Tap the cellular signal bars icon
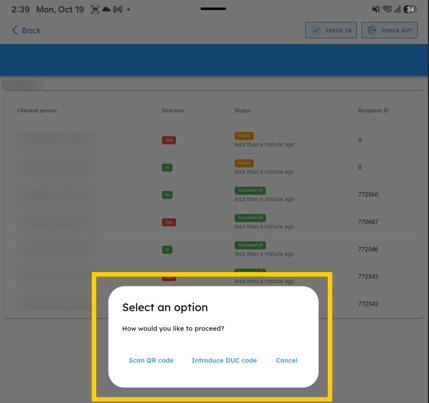The height and width of the screenshot is (403, 429). (x=397, y=9)
